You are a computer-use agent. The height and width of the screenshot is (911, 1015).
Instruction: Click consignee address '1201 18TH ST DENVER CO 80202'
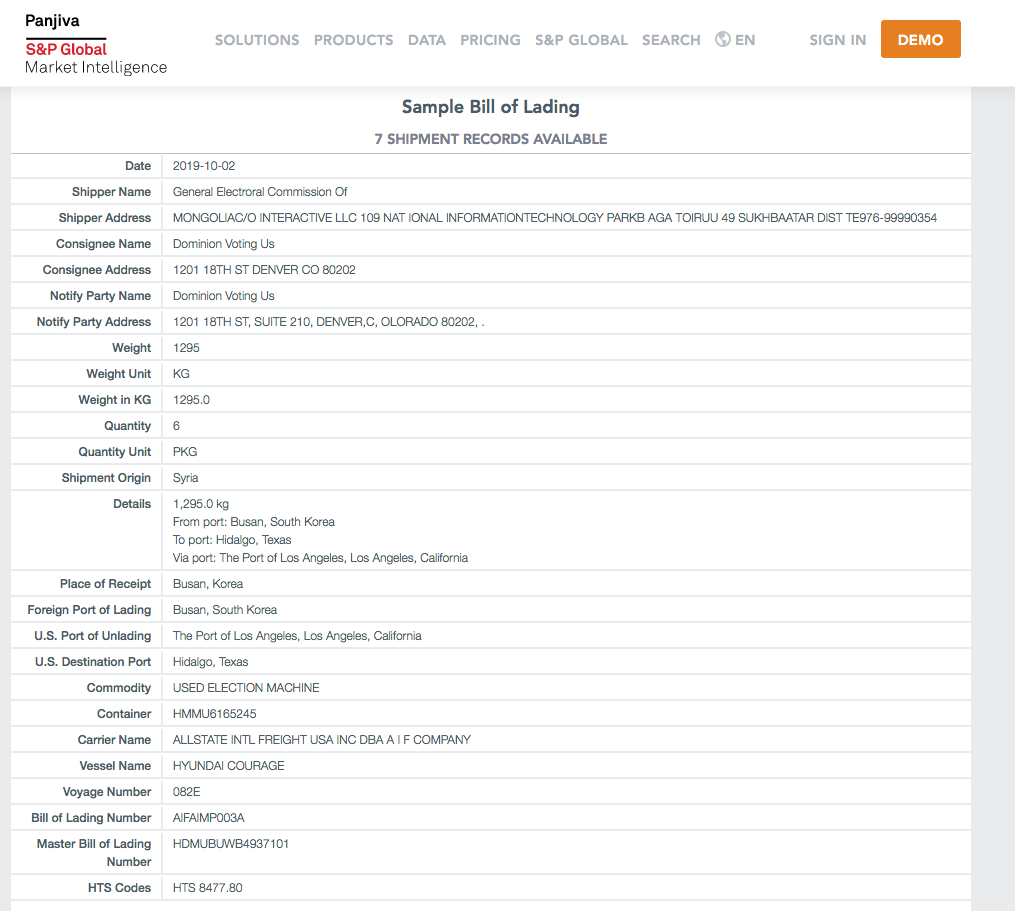(x=264, y=269)
